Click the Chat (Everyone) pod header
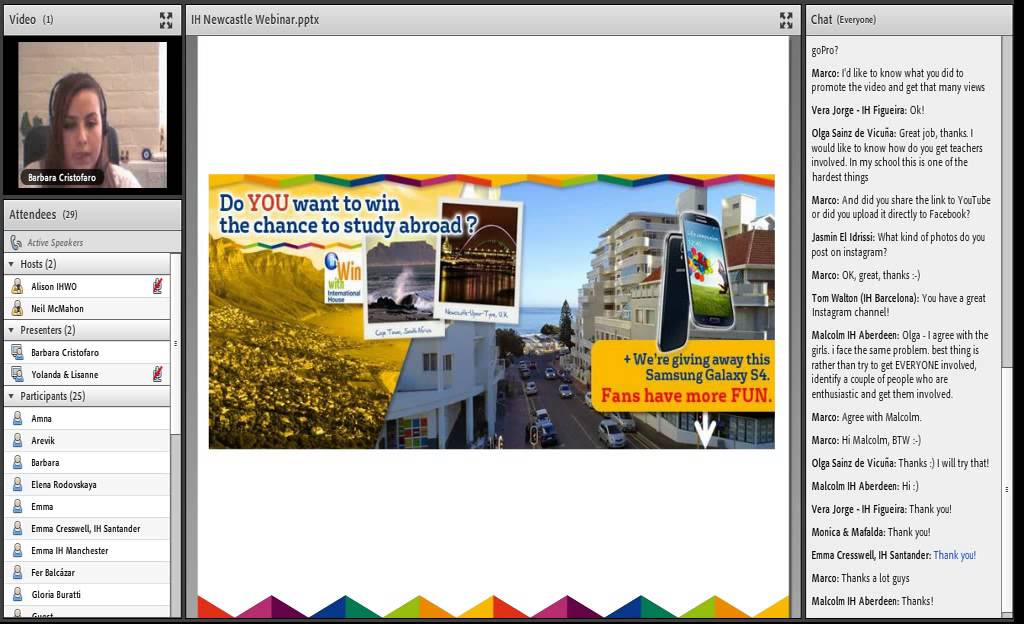The height and width of the screenshot is (624, 1024). click(908, 20)
